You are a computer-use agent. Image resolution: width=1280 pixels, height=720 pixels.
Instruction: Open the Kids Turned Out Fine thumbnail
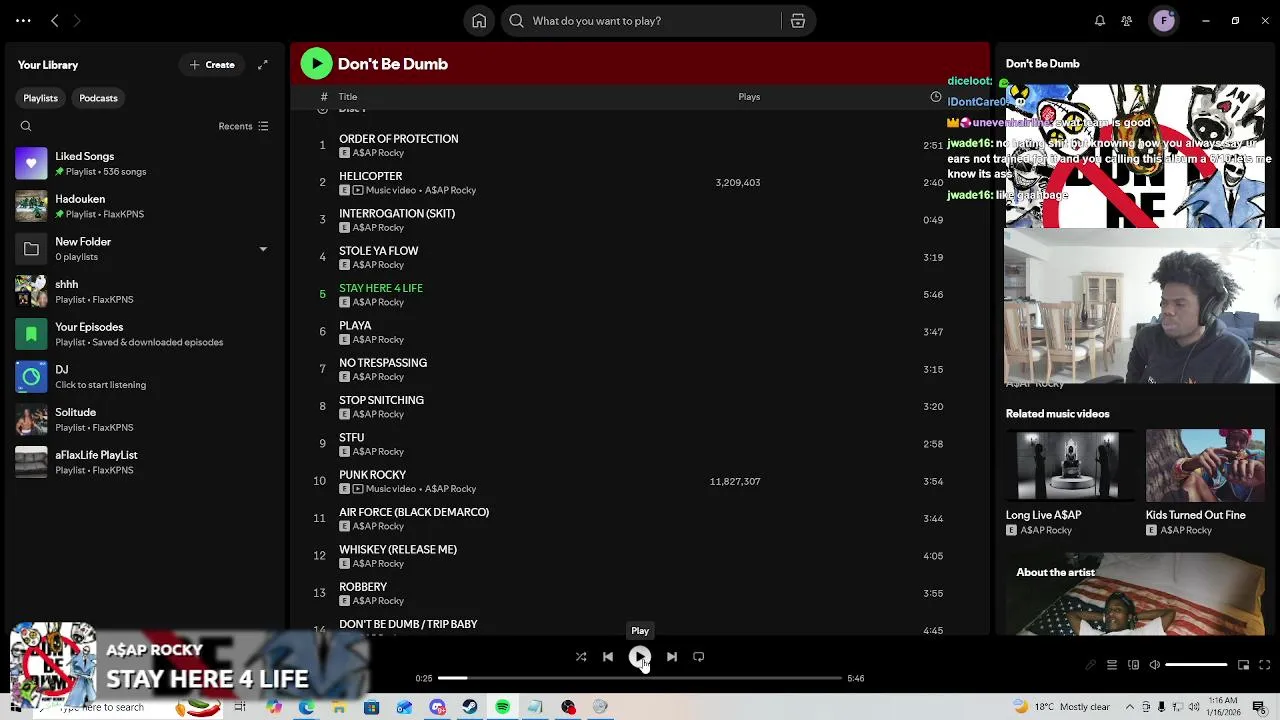click(1205, 465)
